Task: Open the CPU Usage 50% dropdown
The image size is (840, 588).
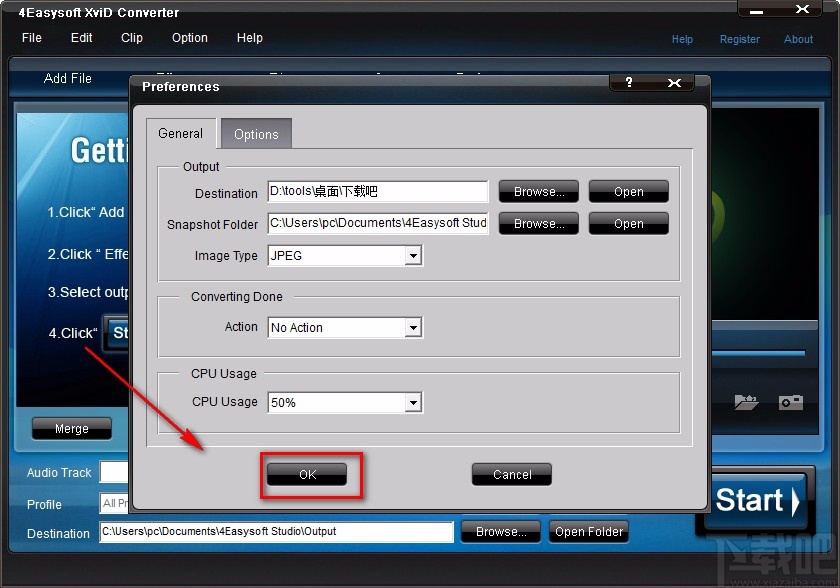Action: 413,402
